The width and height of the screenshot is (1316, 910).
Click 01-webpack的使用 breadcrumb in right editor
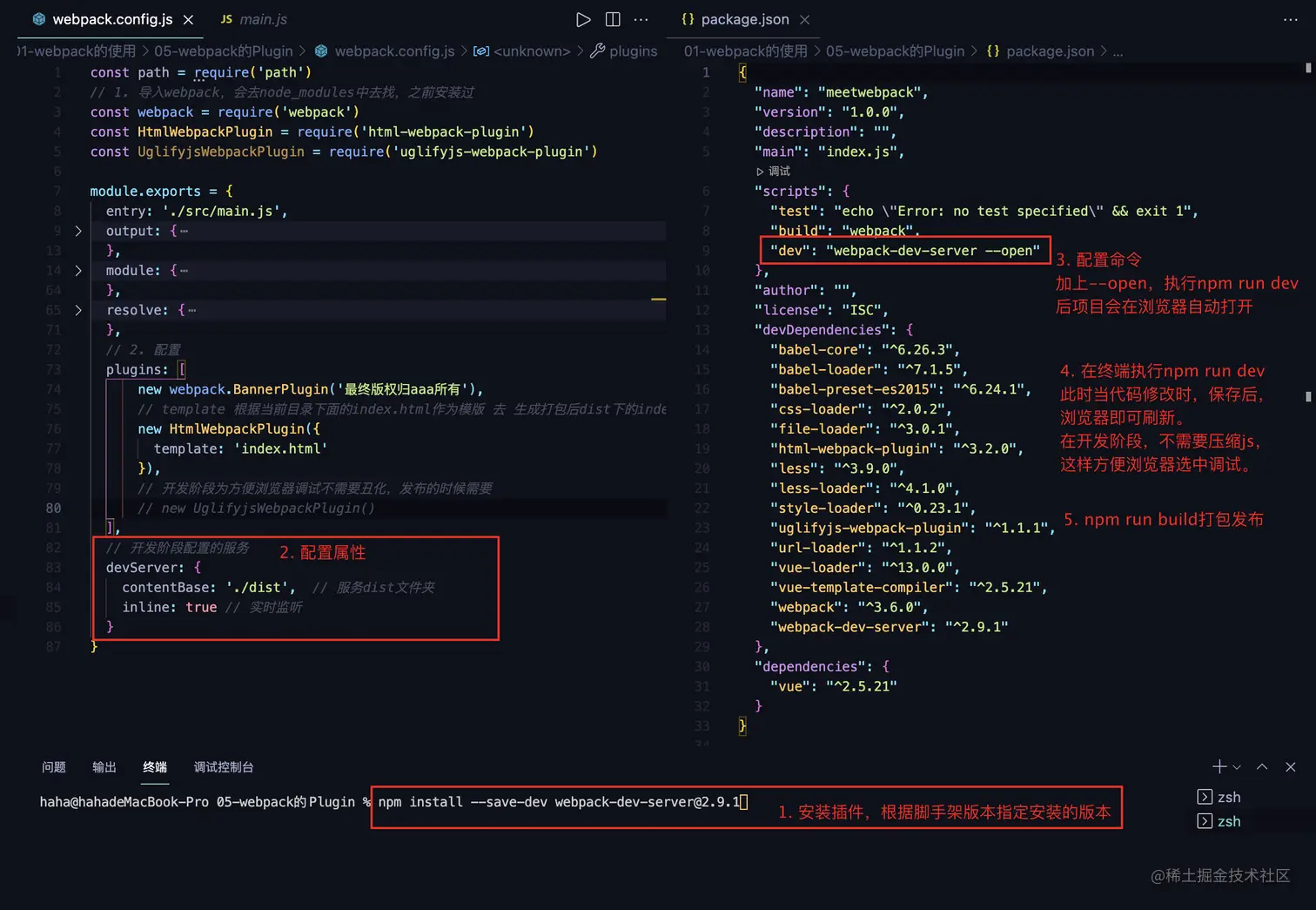pos(746,51)
